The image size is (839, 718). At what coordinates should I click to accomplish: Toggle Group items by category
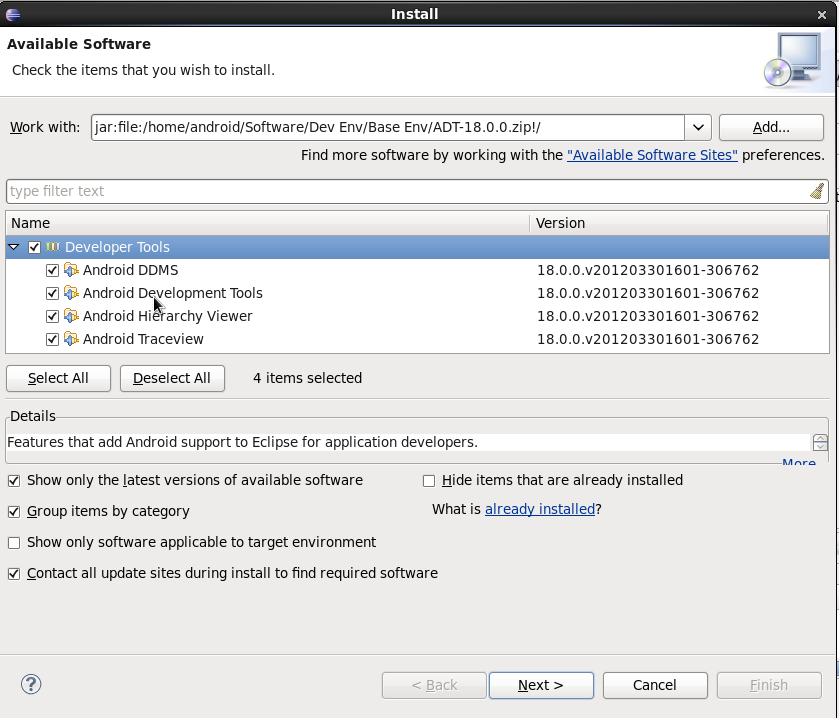(x=14, y=511)
